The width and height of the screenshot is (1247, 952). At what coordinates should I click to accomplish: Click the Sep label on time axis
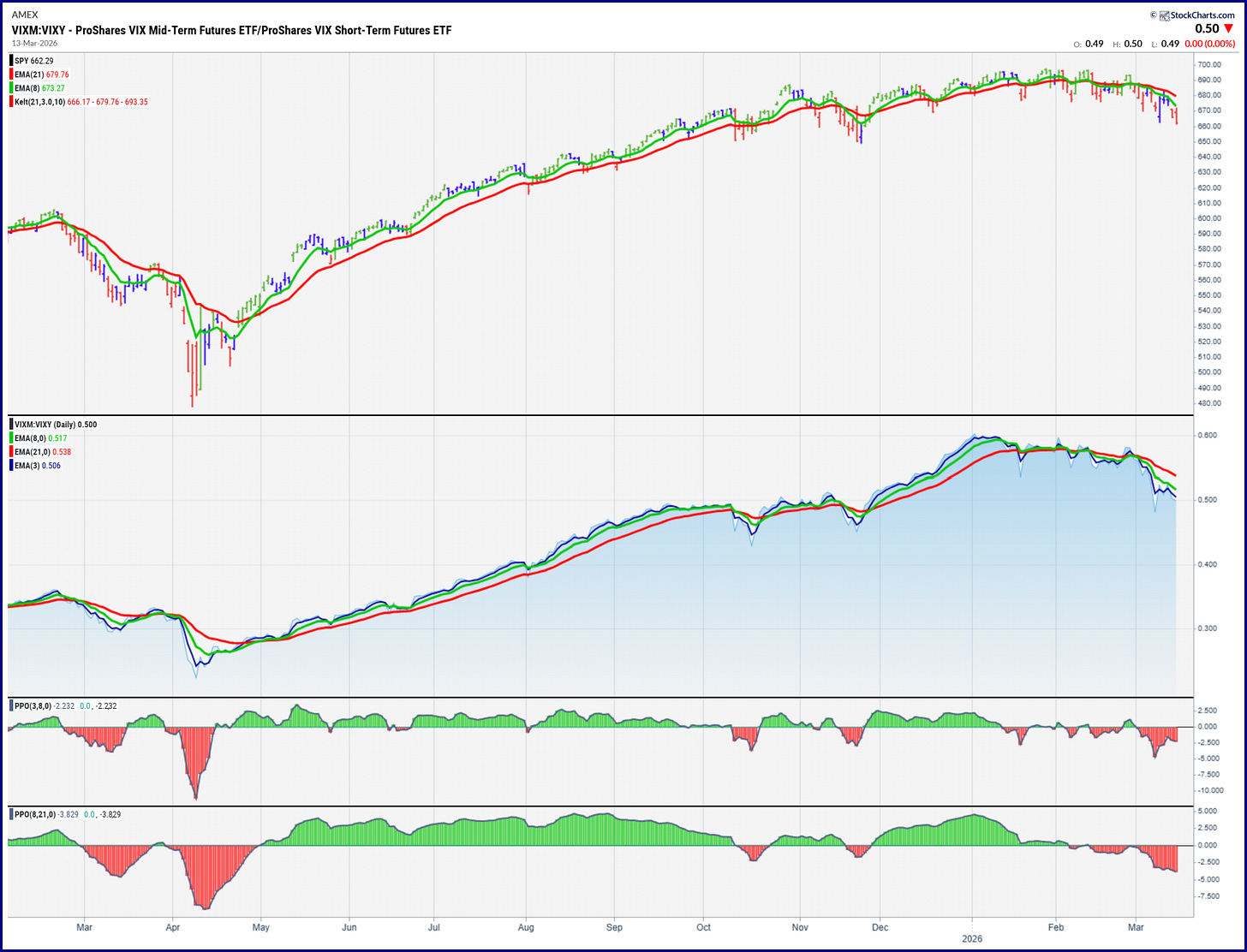[613, 927]
